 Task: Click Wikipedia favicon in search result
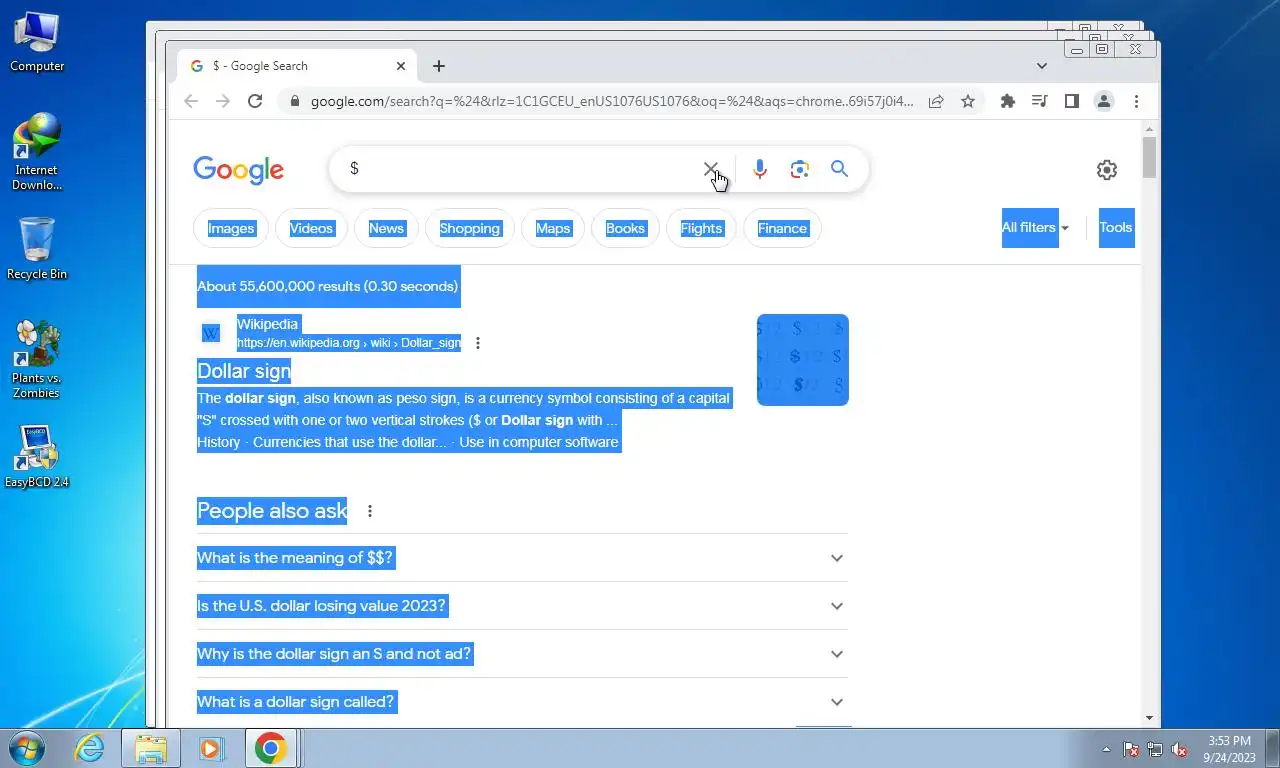(211, 333)
